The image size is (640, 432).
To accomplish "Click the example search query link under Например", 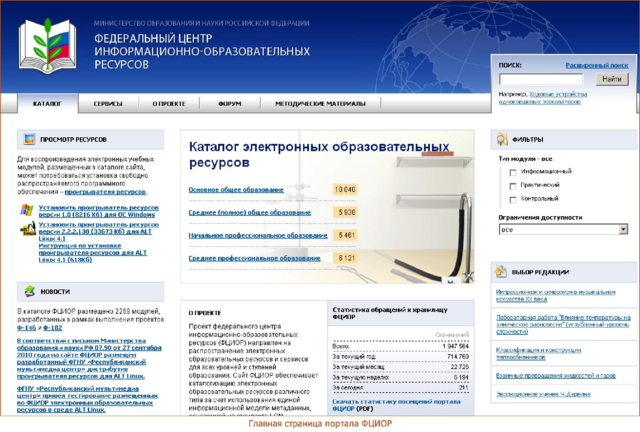I will pos(544,98).
